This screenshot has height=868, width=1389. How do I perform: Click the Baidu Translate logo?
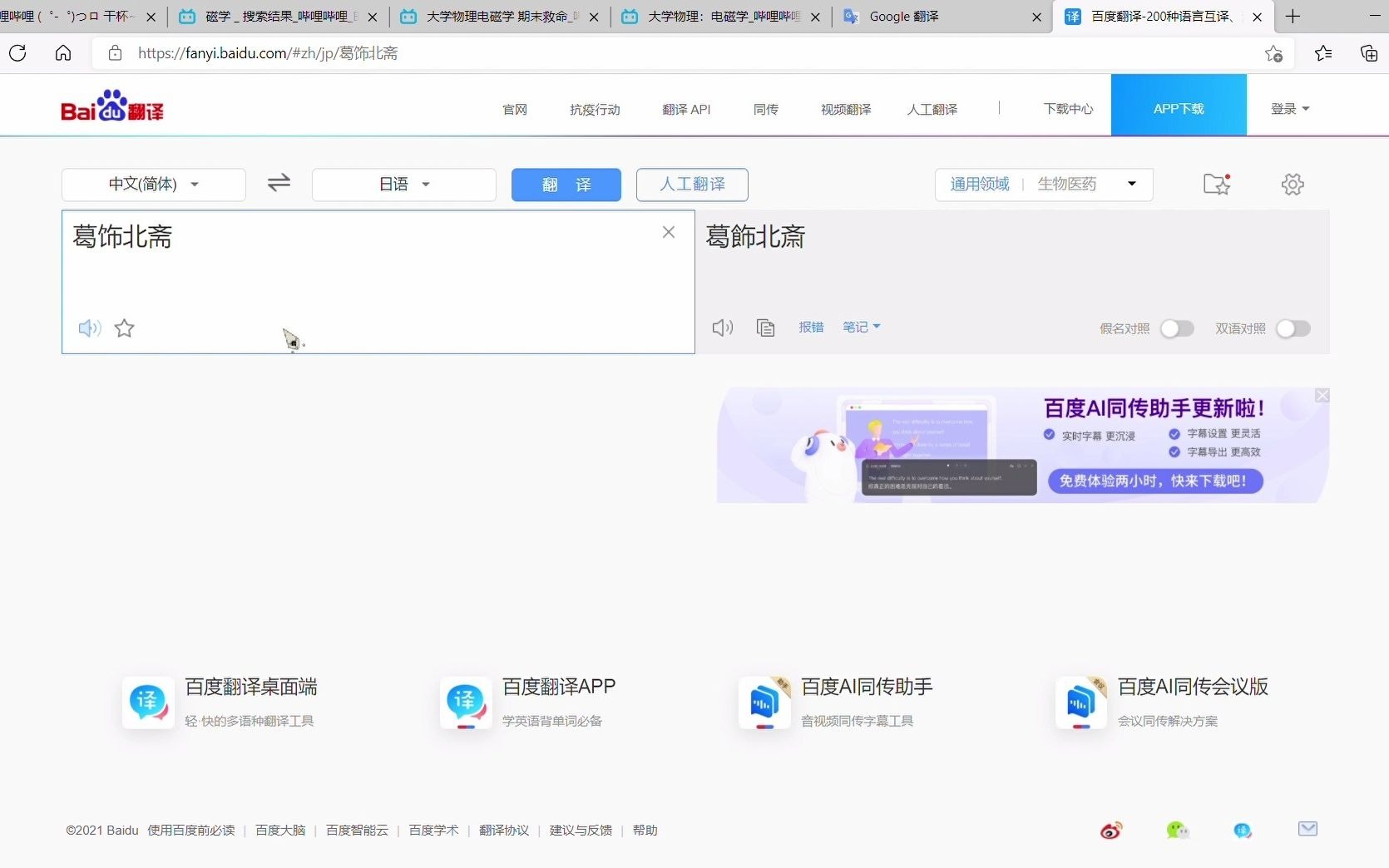(x=111, y=106)
